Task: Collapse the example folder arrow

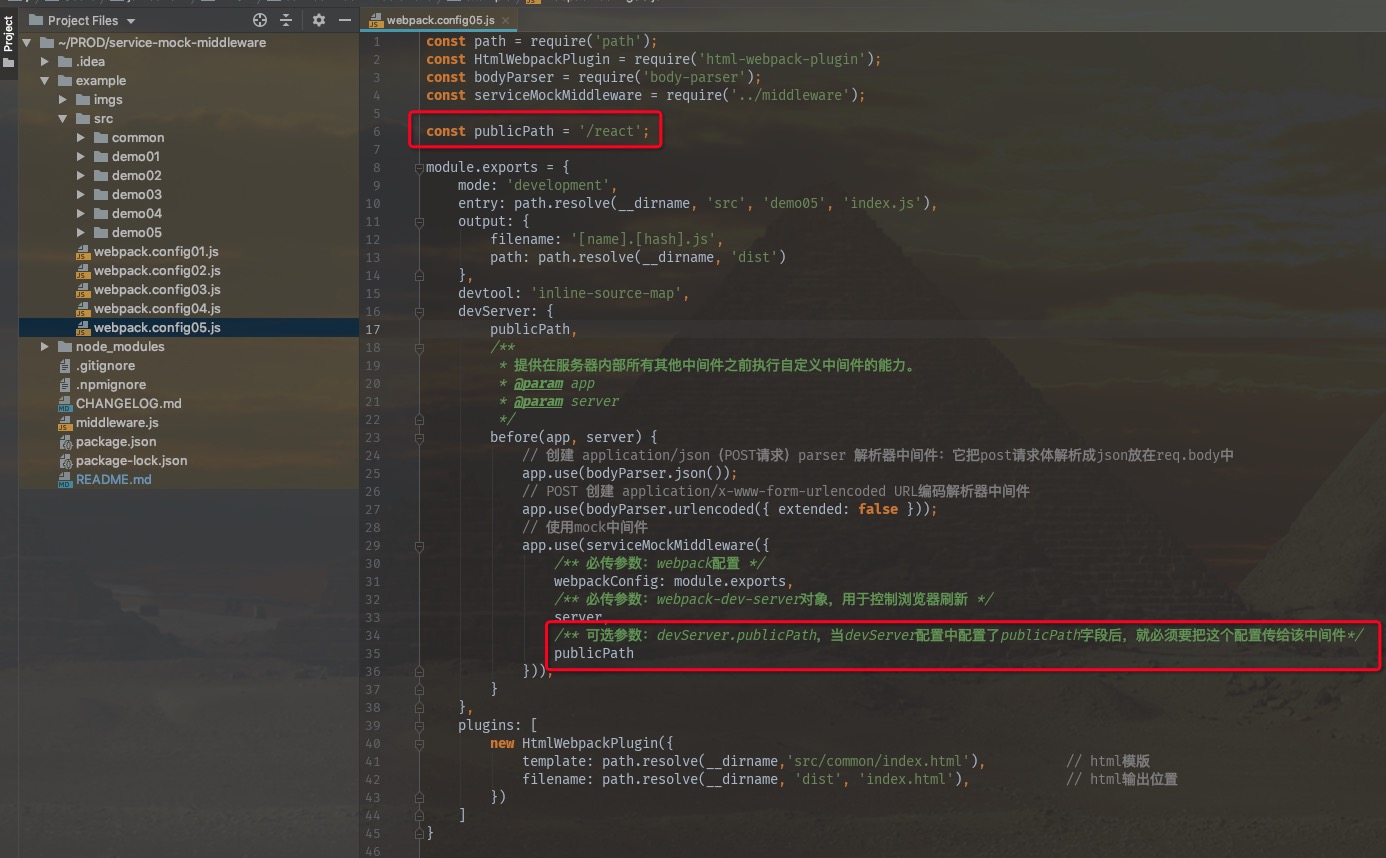Action: tap(45, 81)
